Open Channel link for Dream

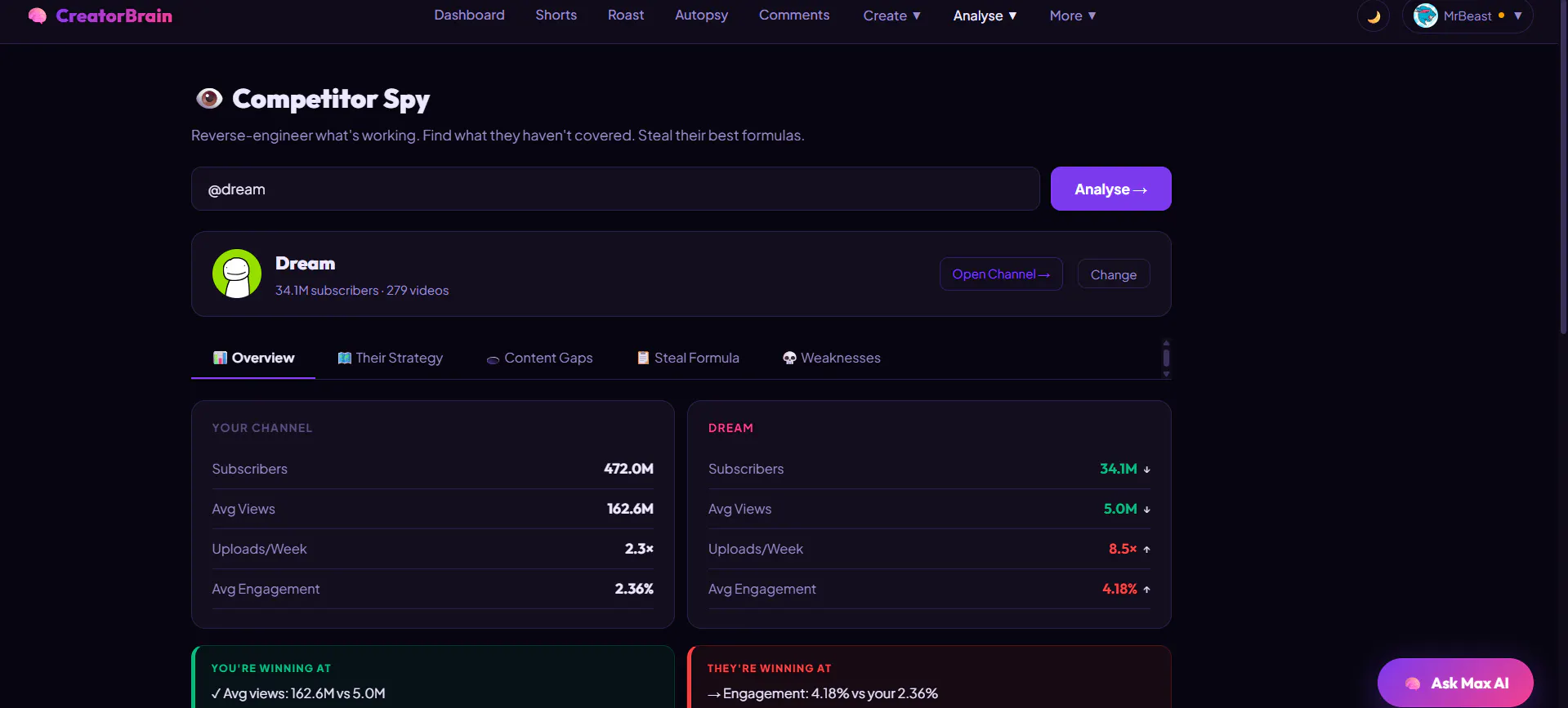(1001, 274)
